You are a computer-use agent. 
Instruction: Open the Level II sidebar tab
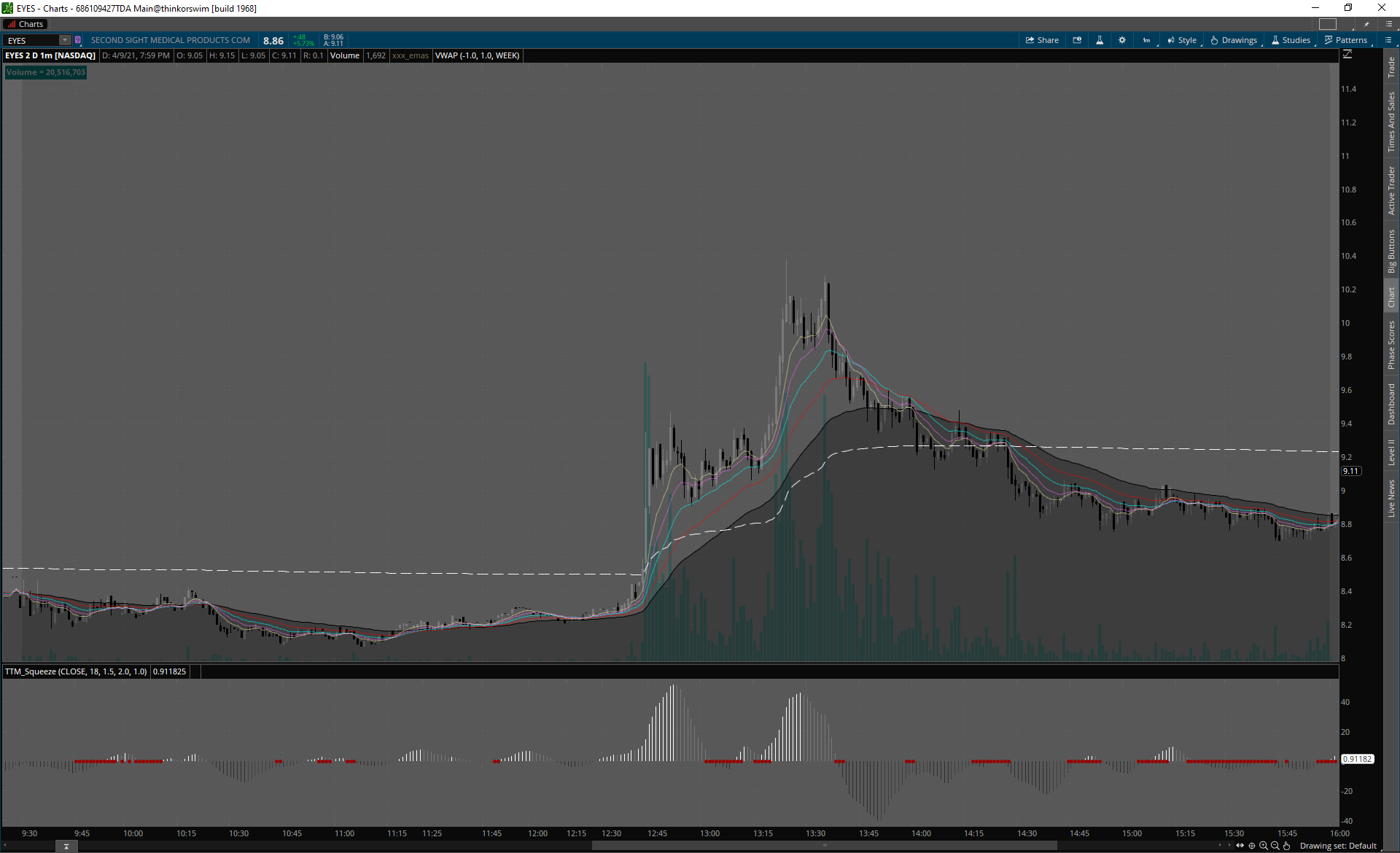(x=1391, y=452)
